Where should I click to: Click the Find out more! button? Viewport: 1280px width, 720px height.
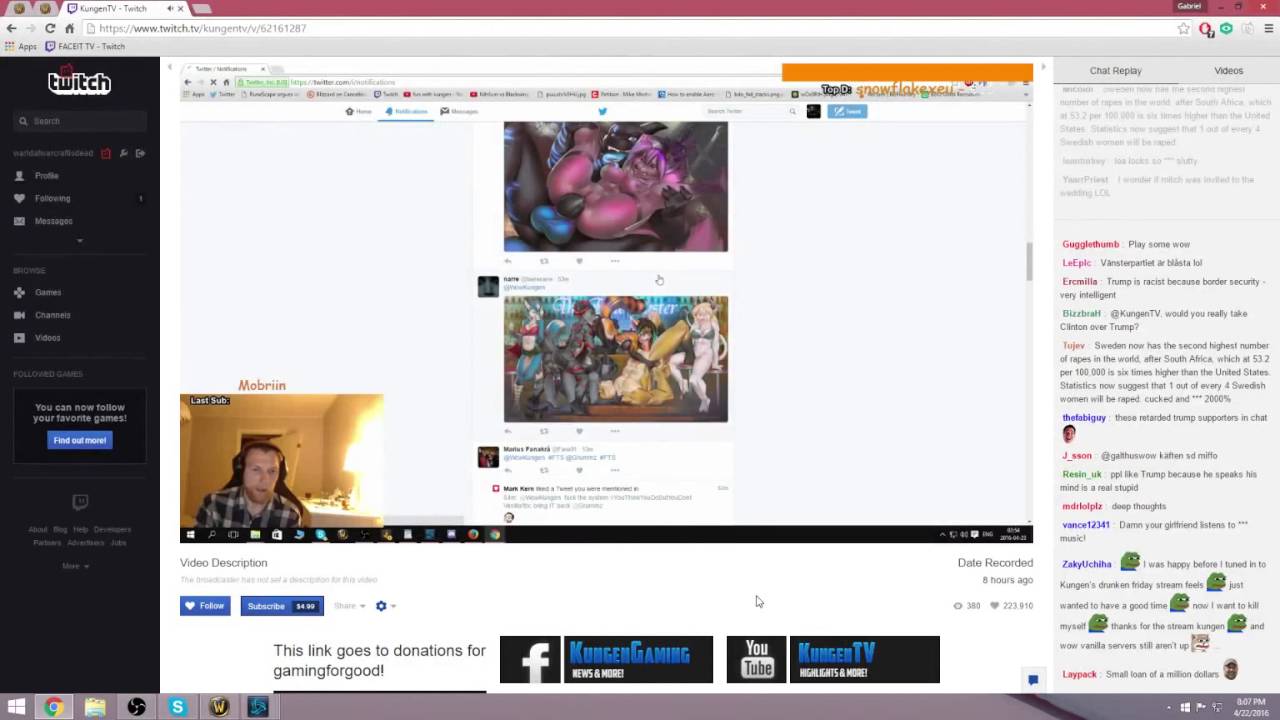click(80, 440)
